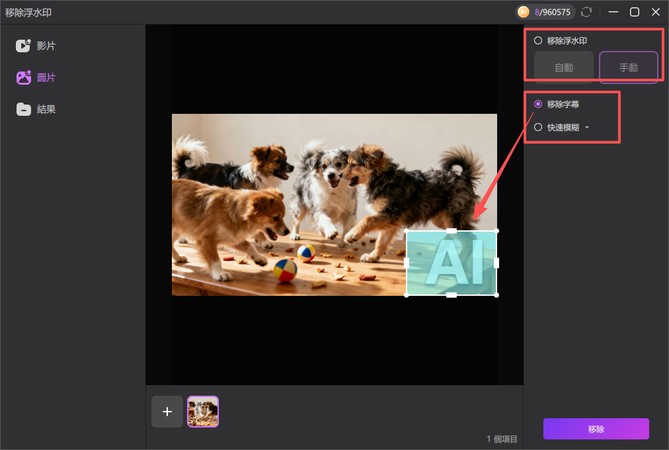Screen dimensions: 669x450
Task: Open the 結果 (Results) folder icon
Action: coord(23,109)
